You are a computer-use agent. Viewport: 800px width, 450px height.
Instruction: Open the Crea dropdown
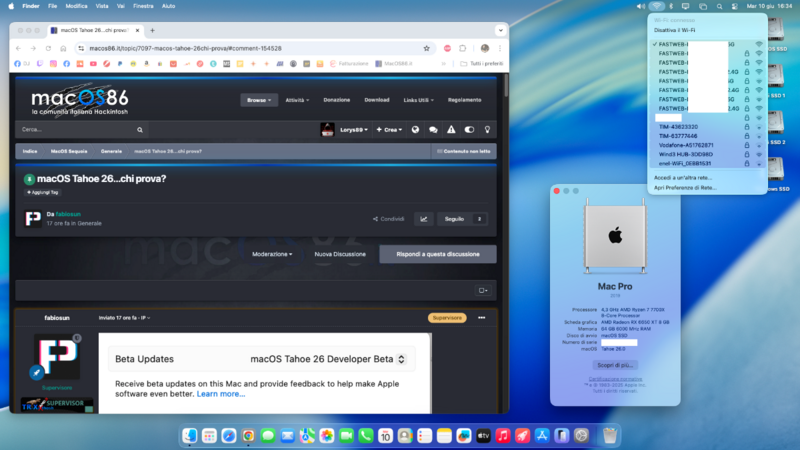point(389,130)
